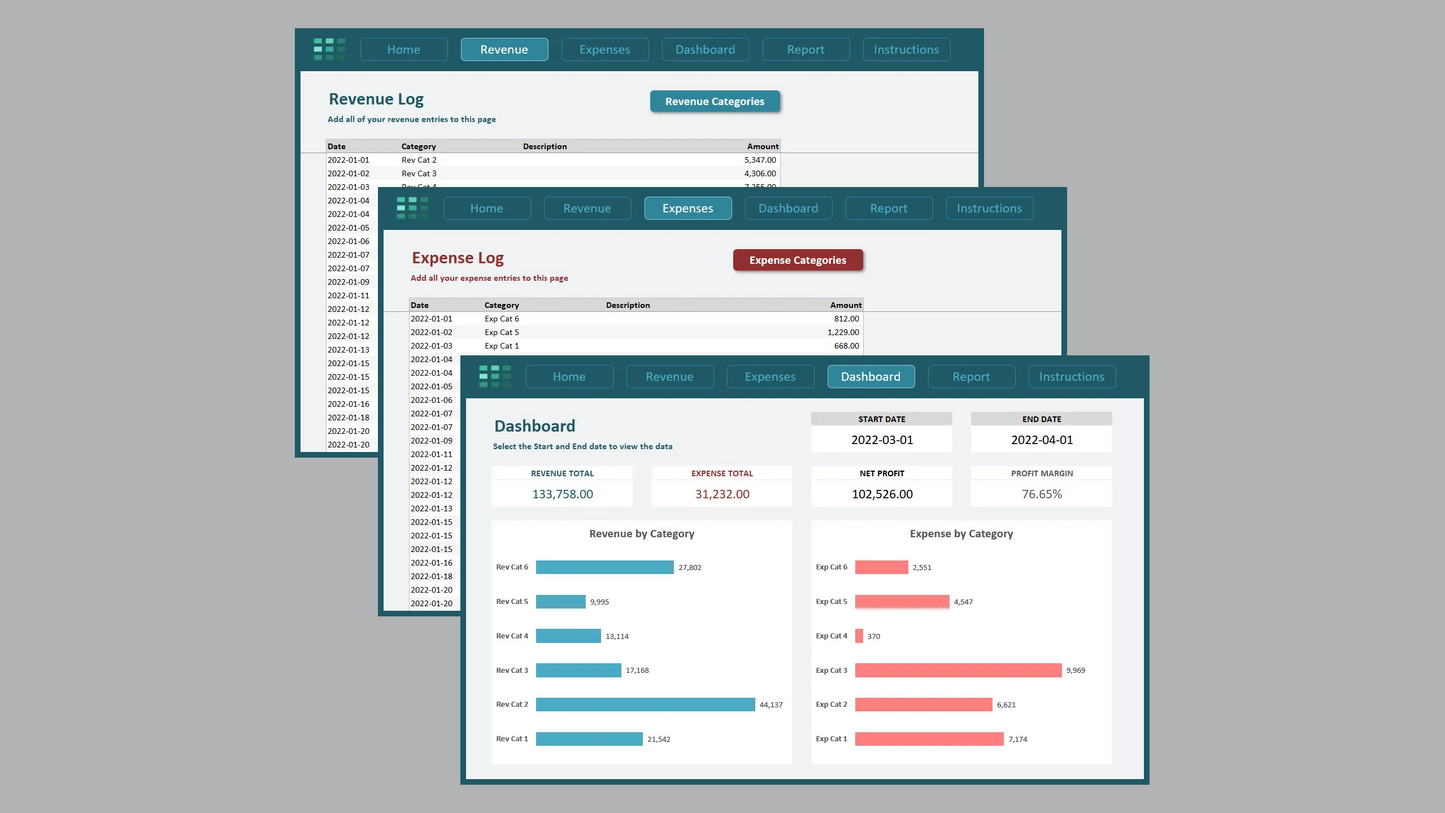Select the 5,347.00 amount cell in Revenue Log
The height and width of the screenshot is (813, 1445).
760,160
